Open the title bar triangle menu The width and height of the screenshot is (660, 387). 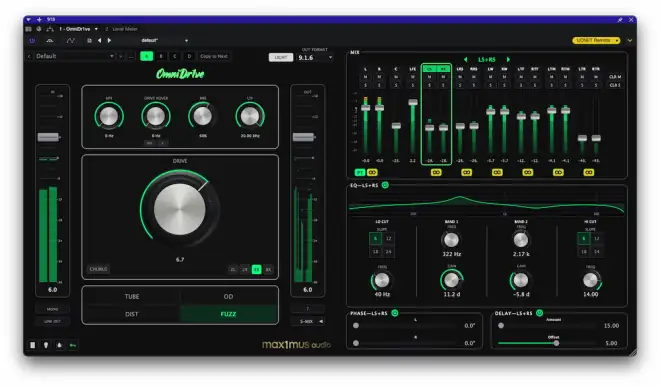point(29,19)
